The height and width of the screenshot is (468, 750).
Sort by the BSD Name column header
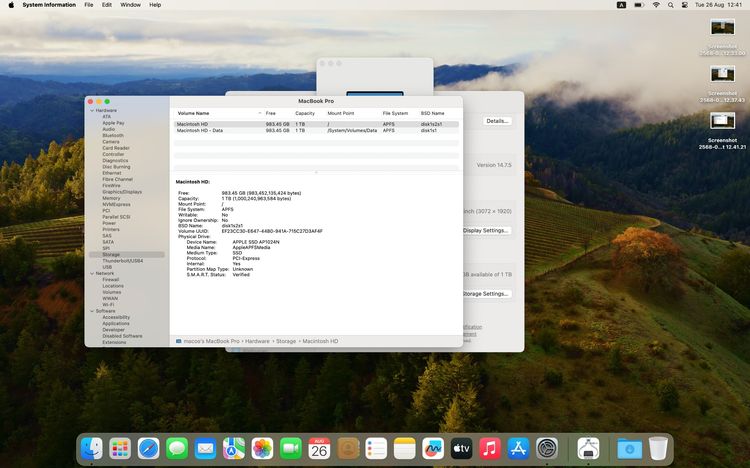pyautogui.click(x=432, y=113)
